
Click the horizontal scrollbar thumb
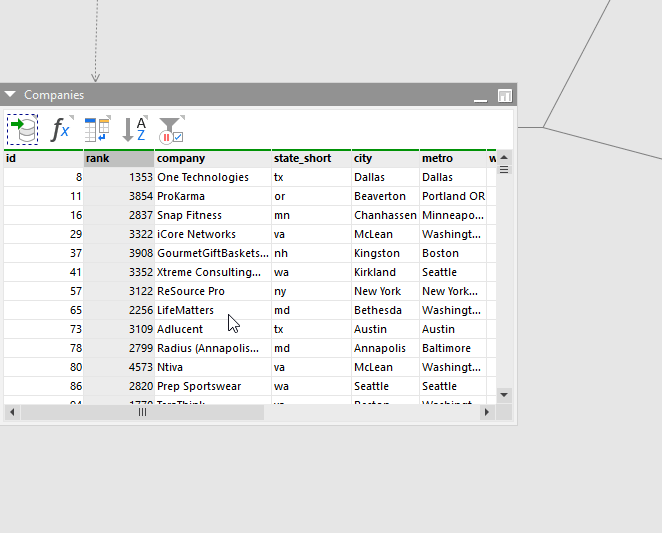pyautogui.click(x=142, y=412)
